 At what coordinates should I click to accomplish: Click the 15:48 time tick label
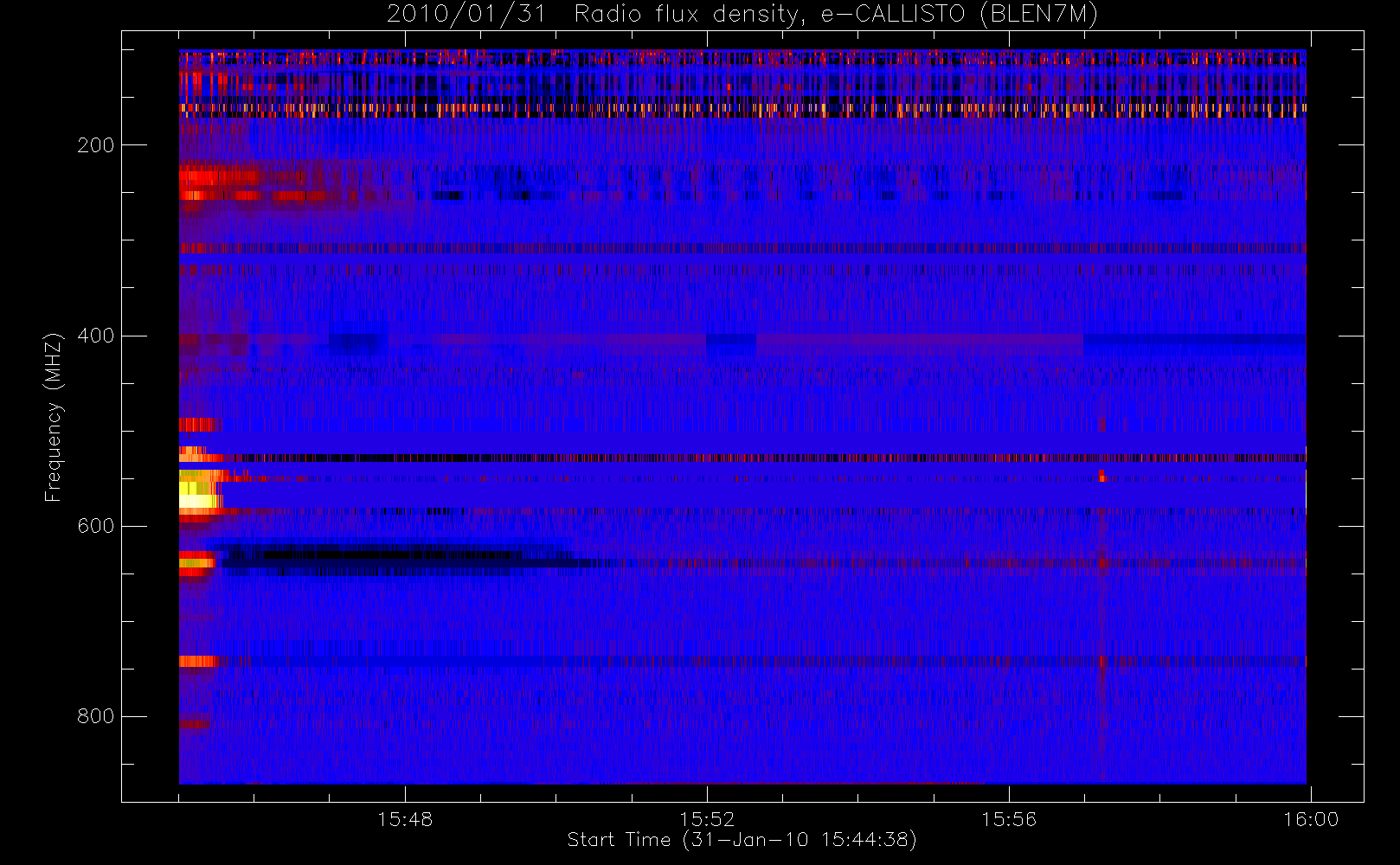[x=405, y=819]
